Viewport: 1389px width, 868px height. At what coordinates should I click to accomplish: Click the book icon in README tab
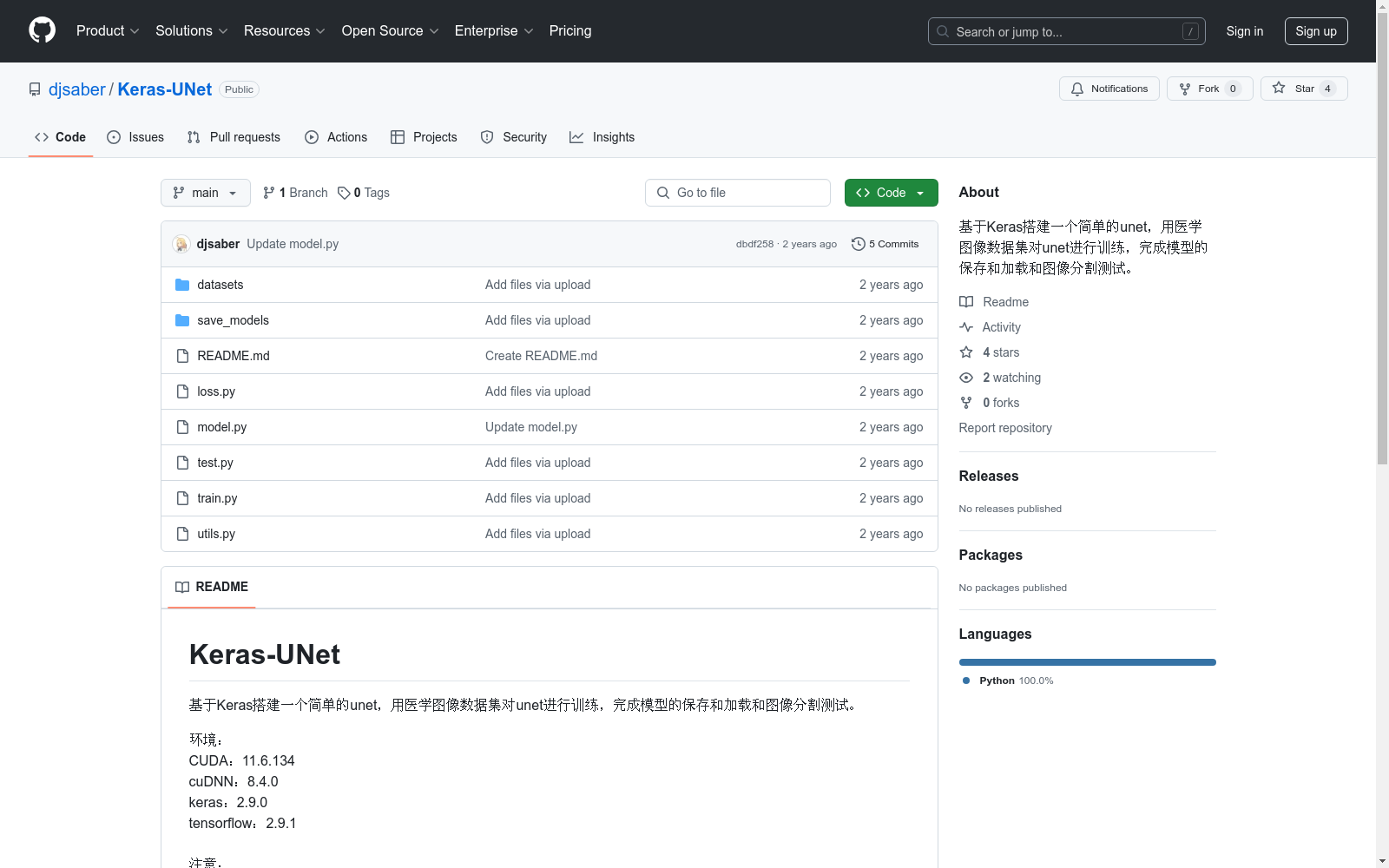[182, 587]
